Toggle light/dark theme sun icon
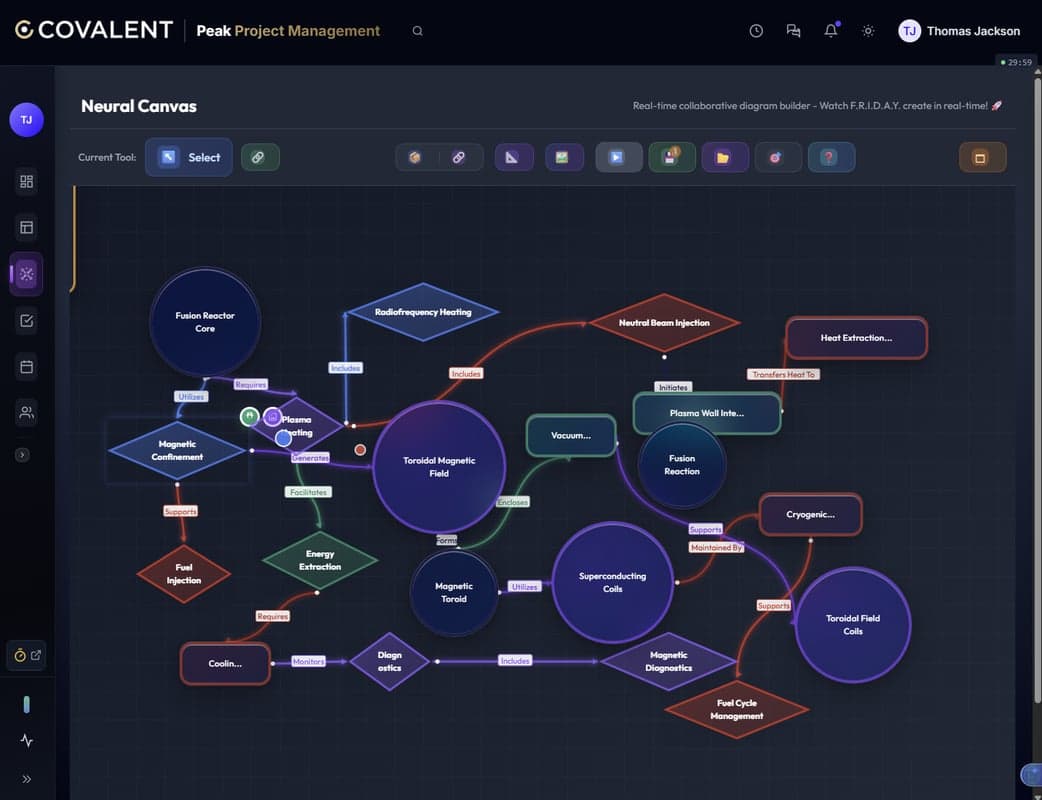This screenshot has height=800, width=1042. coord(868,31)
